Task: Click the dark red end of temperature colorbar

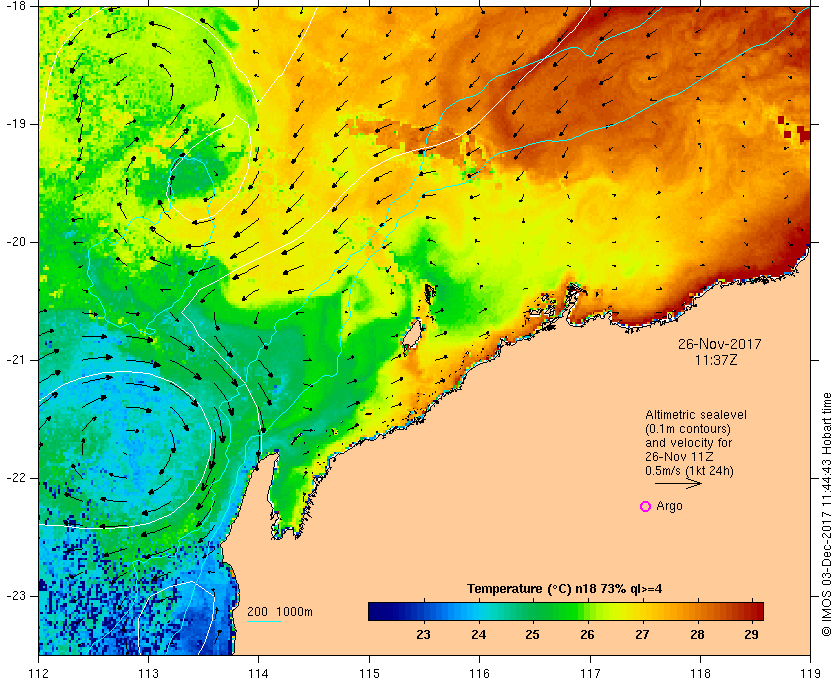Action: pyautogui.click(x=756, y=611)
